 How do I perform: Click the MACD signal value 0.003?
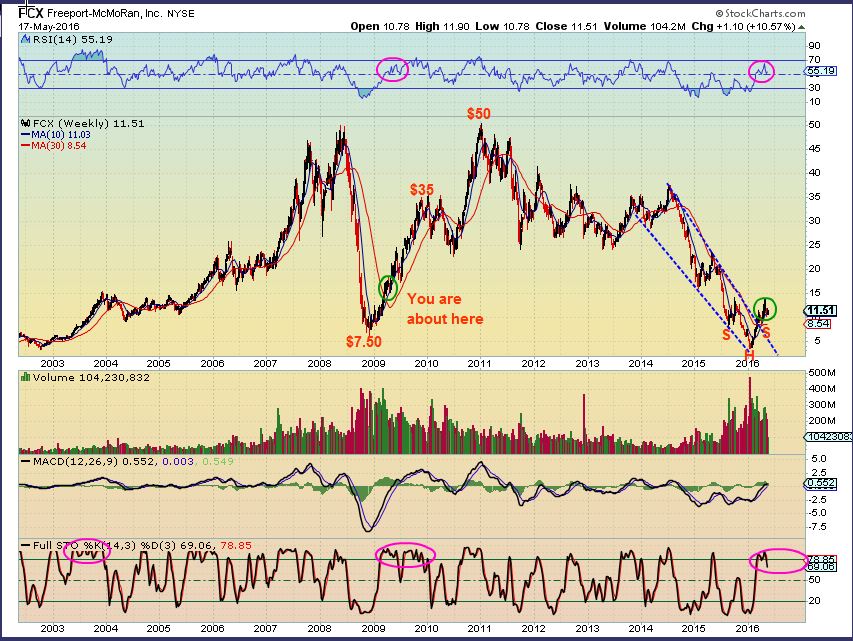point(177,461)
